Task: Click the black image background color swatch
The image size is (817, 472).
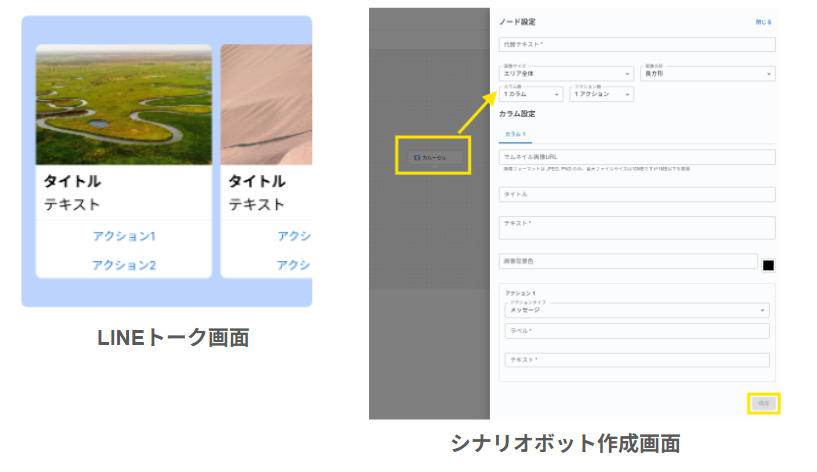Action: (769, 265)
